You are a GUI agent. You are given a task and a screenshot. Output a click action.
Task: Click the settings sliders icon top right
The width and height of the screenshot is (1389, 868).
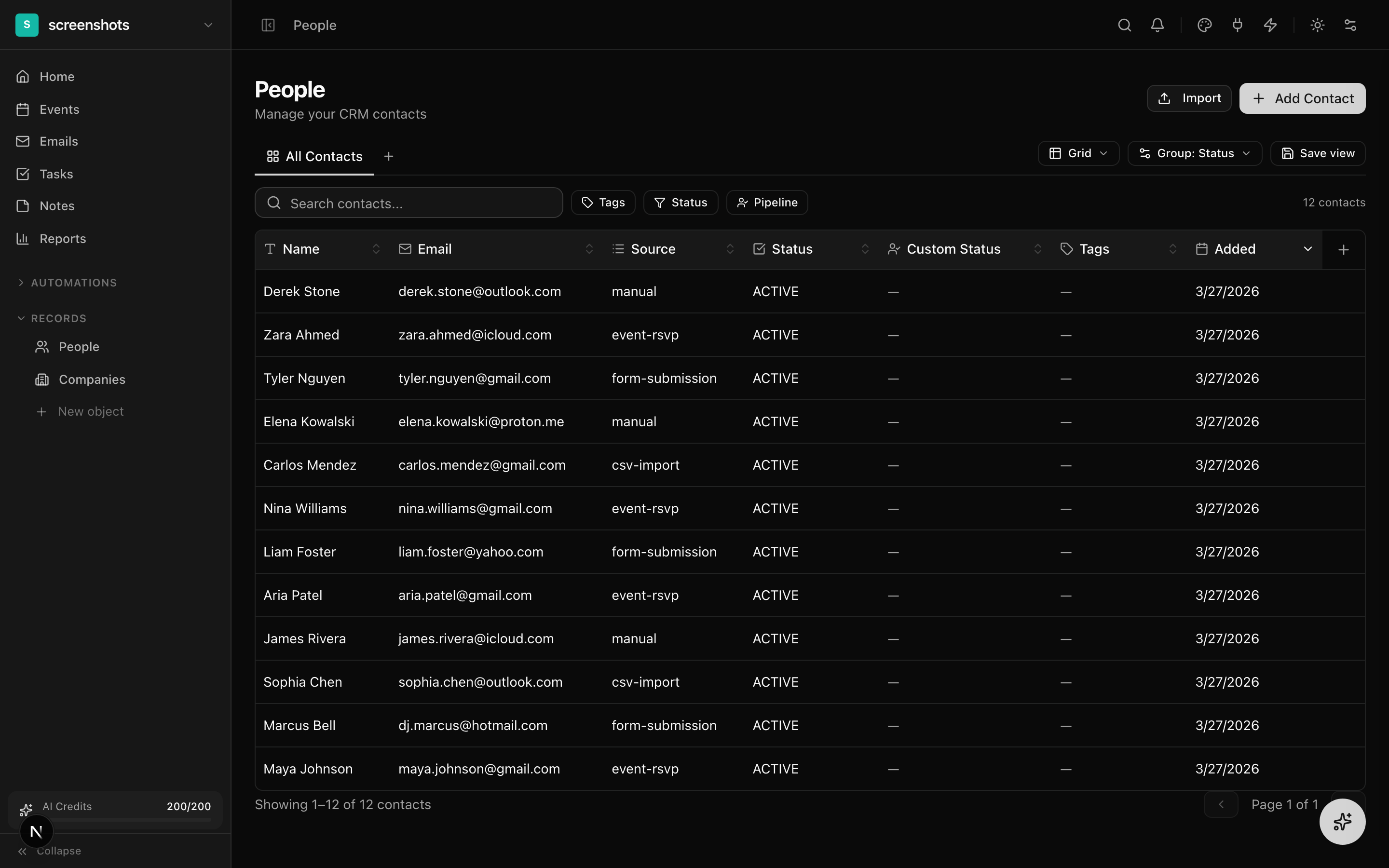(1350, 25)
